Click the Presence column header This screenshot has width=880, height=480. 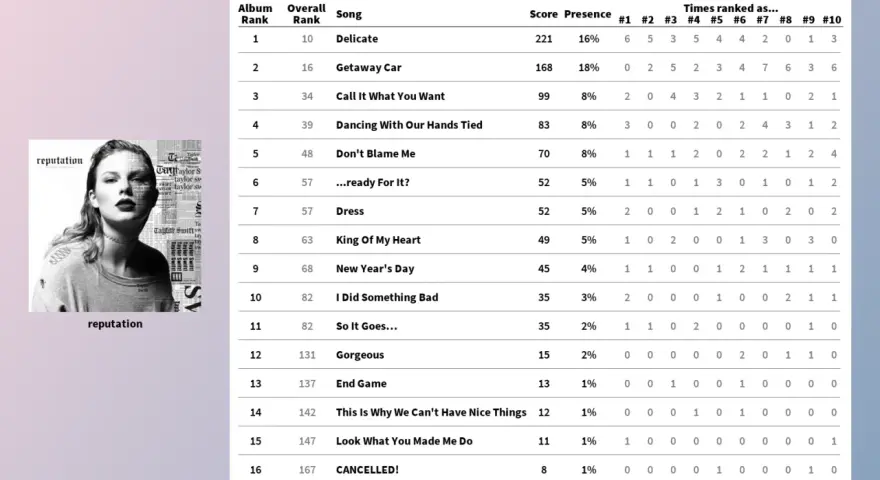click(588, 14)
